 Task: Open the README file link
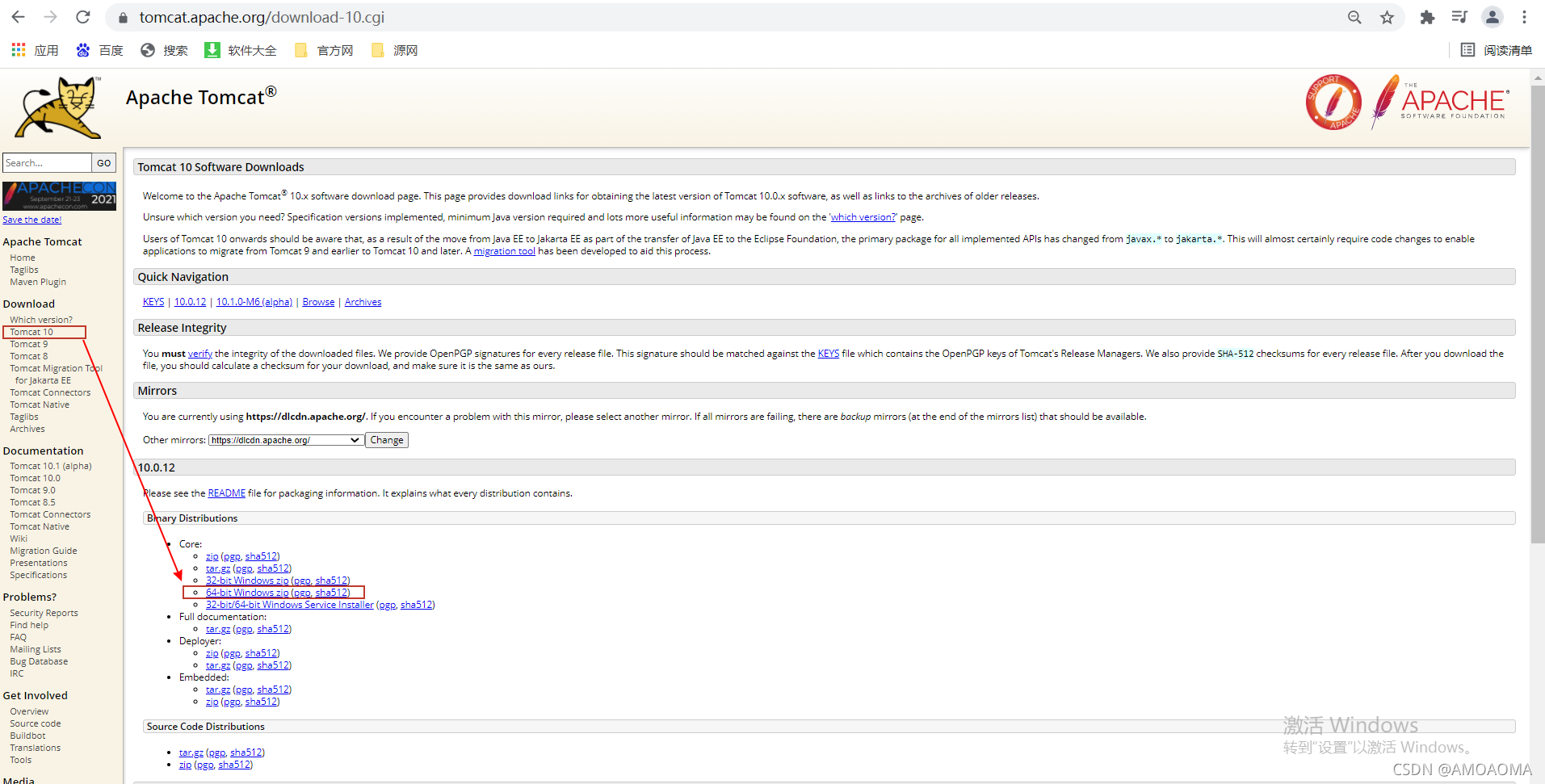(227, 493)
